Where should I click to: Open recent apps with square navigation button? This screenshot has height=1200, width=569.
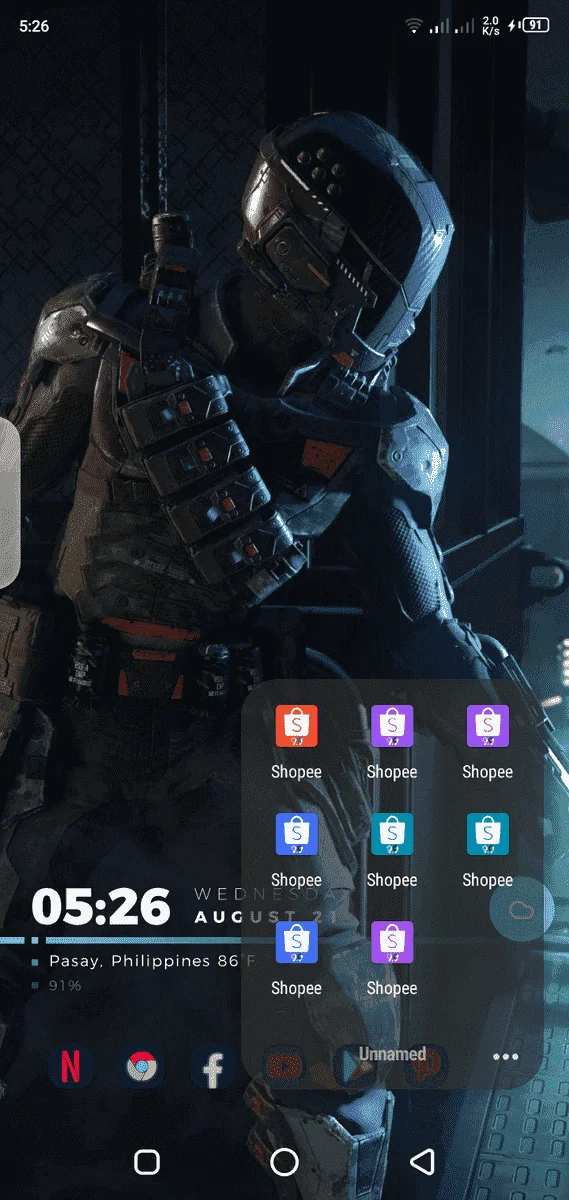coord(147,1161)
